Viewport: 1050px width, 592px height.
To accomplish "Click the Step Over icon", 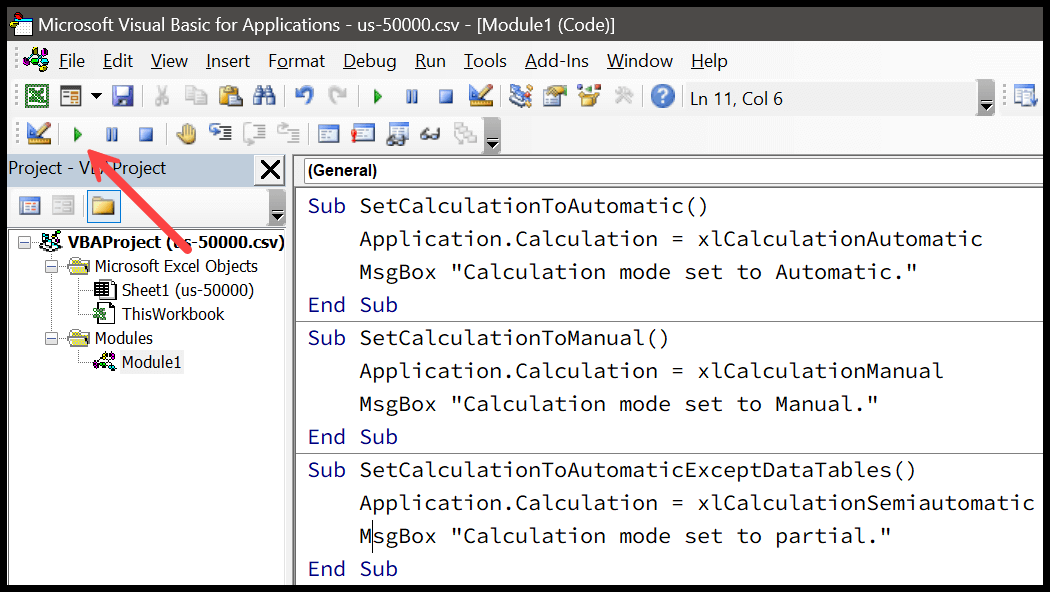I will pyautogui.click(x=254, y=134).
